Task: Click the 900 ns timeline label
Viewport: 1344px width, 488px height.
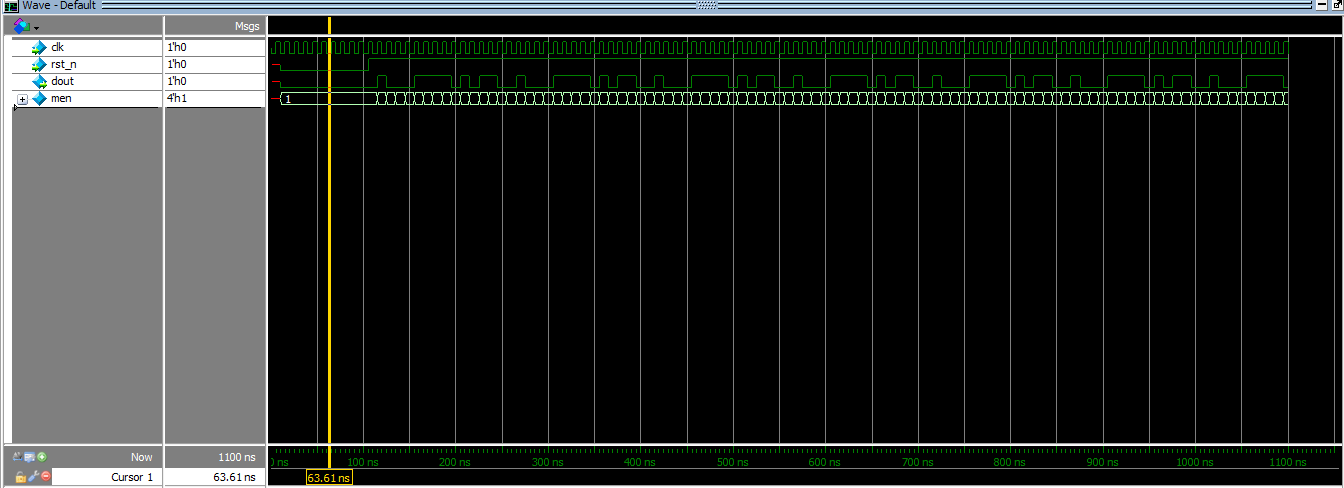Action: point(1103,462)
